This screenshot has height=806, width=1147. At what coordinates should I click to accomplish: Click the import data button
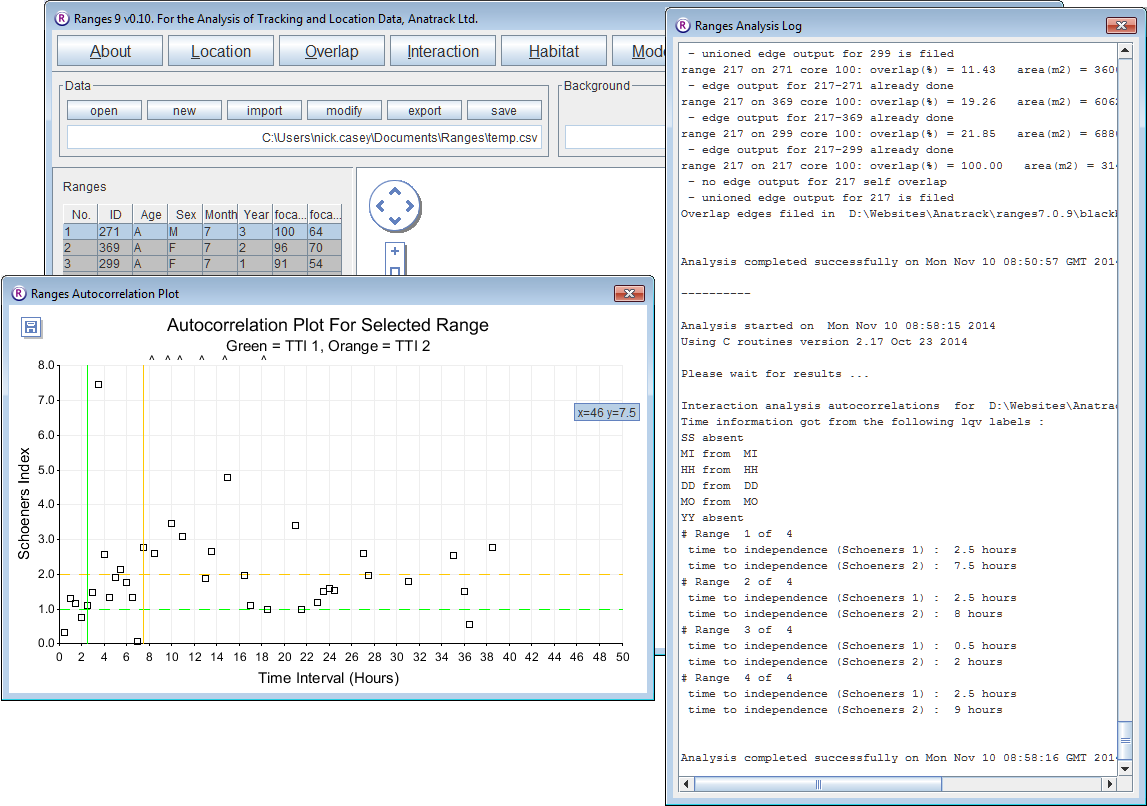264,111
